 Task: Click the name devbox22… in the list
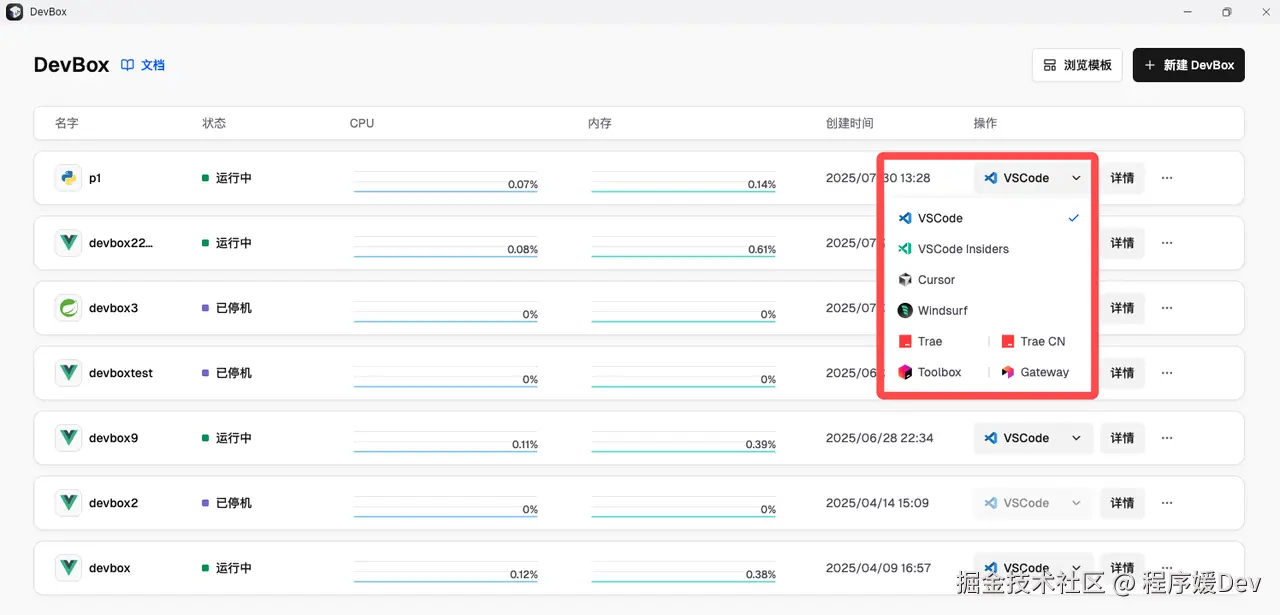pyautogui.click(x=121, y=243)
